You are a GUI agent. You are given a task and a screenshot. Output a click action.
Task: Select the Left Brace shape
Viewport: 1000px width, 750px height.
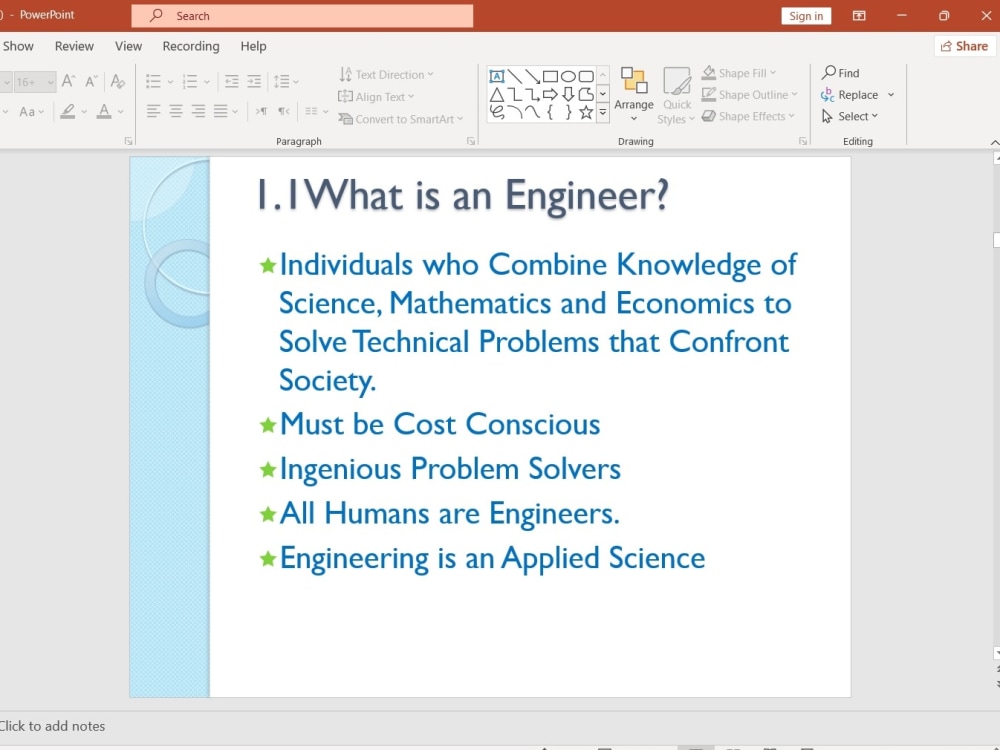point(550,113)
